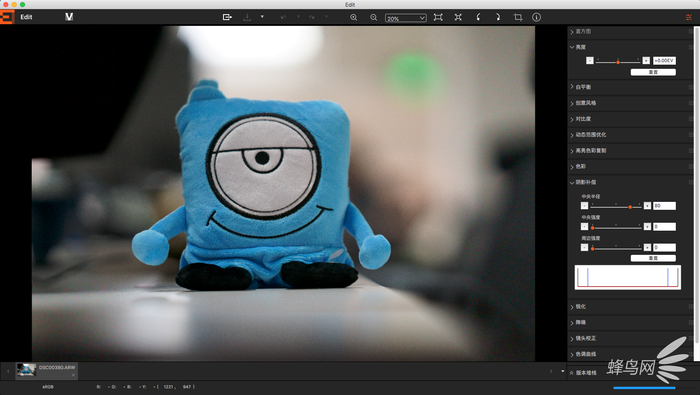Toggle the panel settings icon at top right
This screenshot has height=395, width=700.
[688, 17]
